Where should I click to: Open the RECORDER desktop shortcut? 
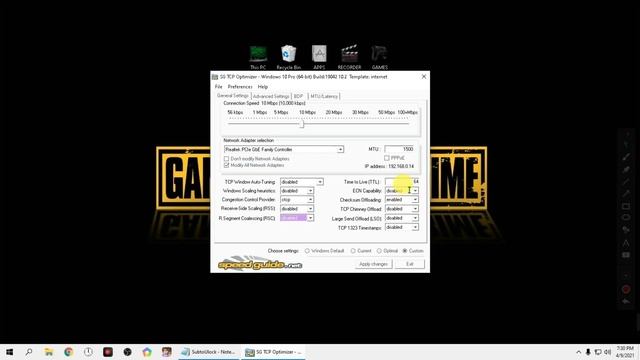tap(349, 57)
